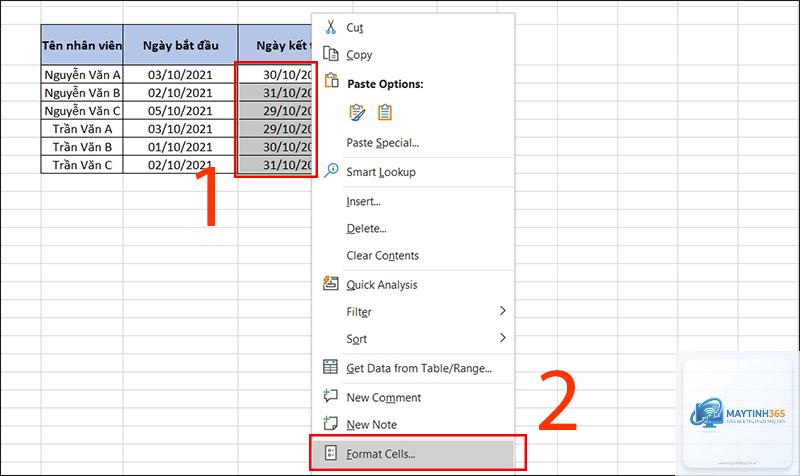
Task: Select end date cell in Nguyễn Văn B row
Action: pyautogui.click(x=276, y=93)
